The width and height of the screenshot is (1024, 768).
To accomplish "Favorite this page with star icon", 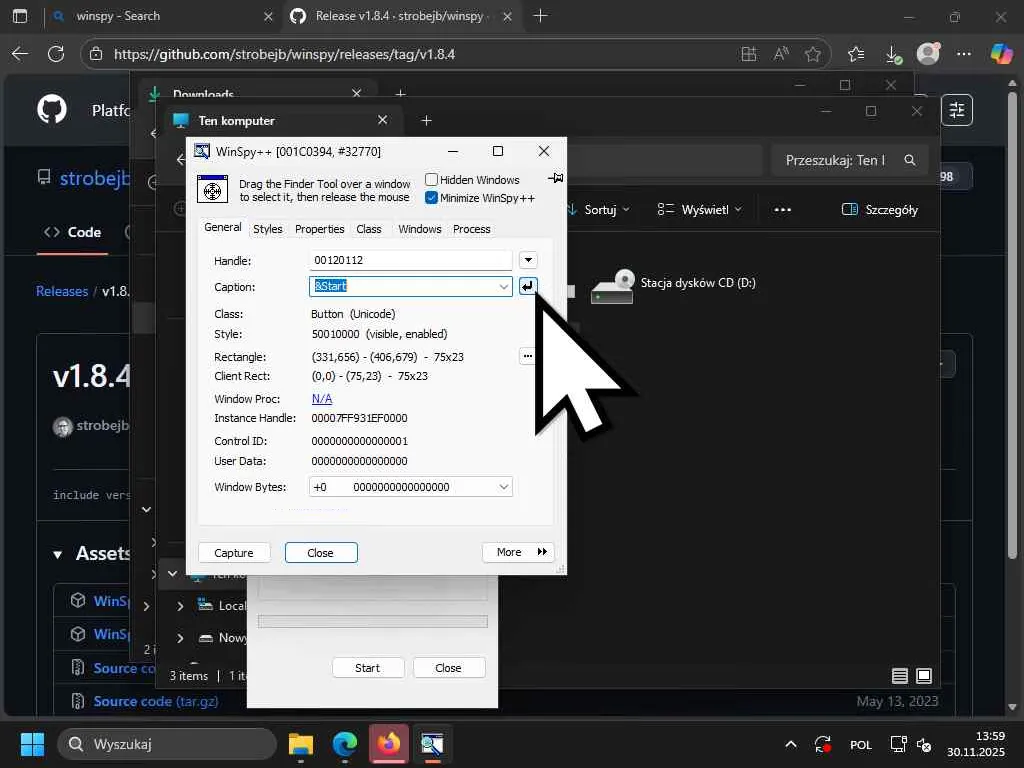I will (x=813, y=54).
